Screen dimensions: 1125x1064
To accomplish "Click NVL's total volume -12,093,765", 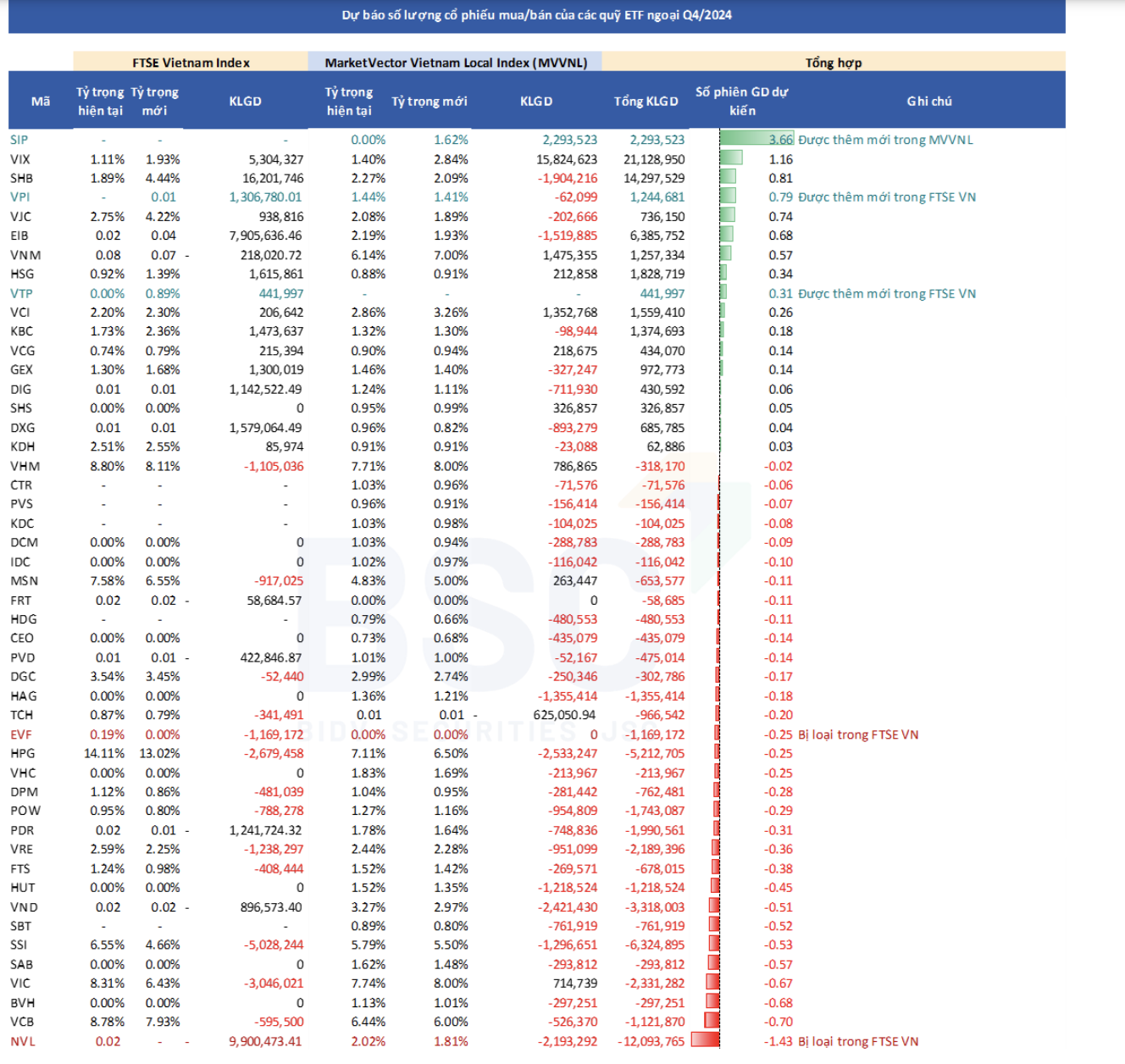I will [x=651, y=1041].
